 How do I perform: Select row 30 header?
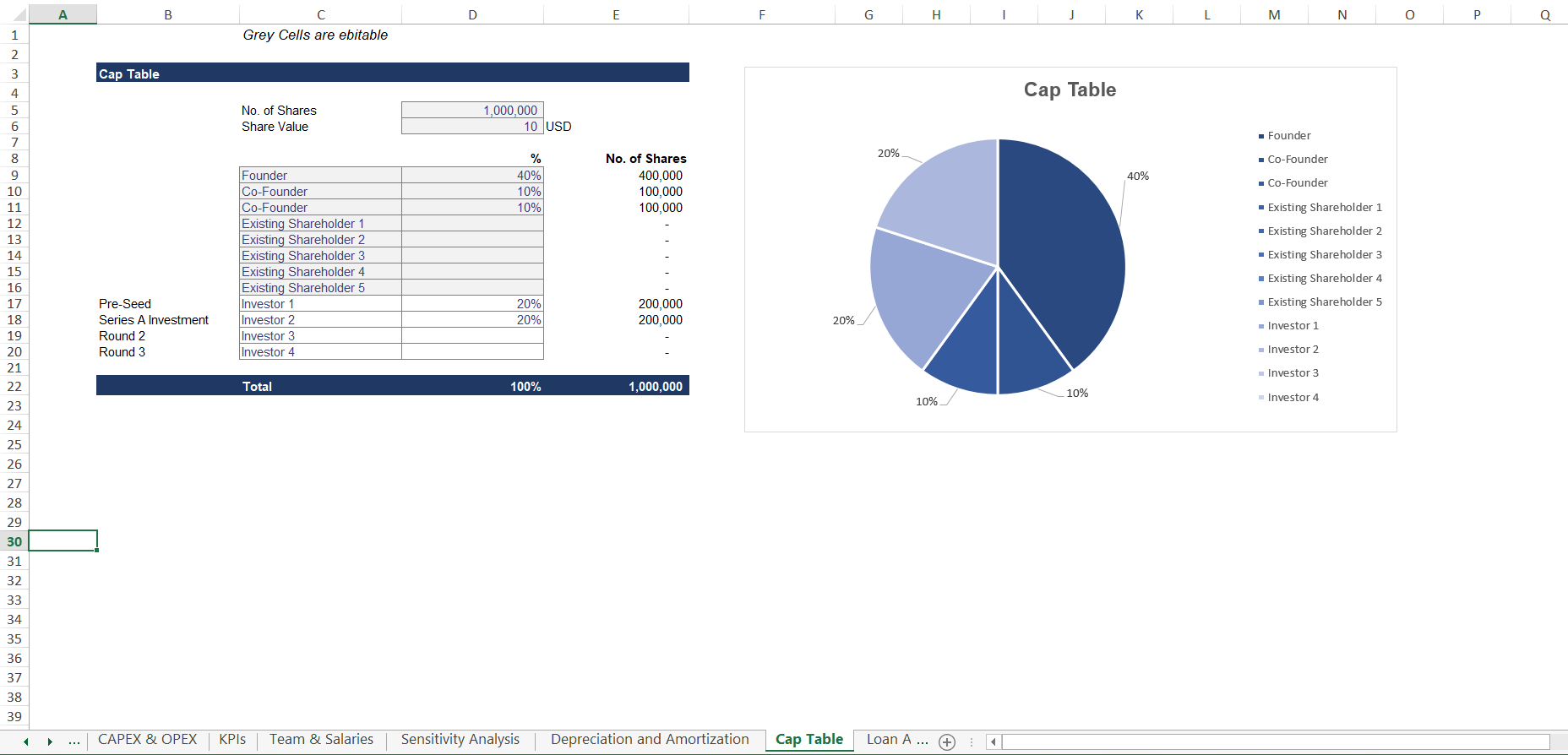coord(14,541)
